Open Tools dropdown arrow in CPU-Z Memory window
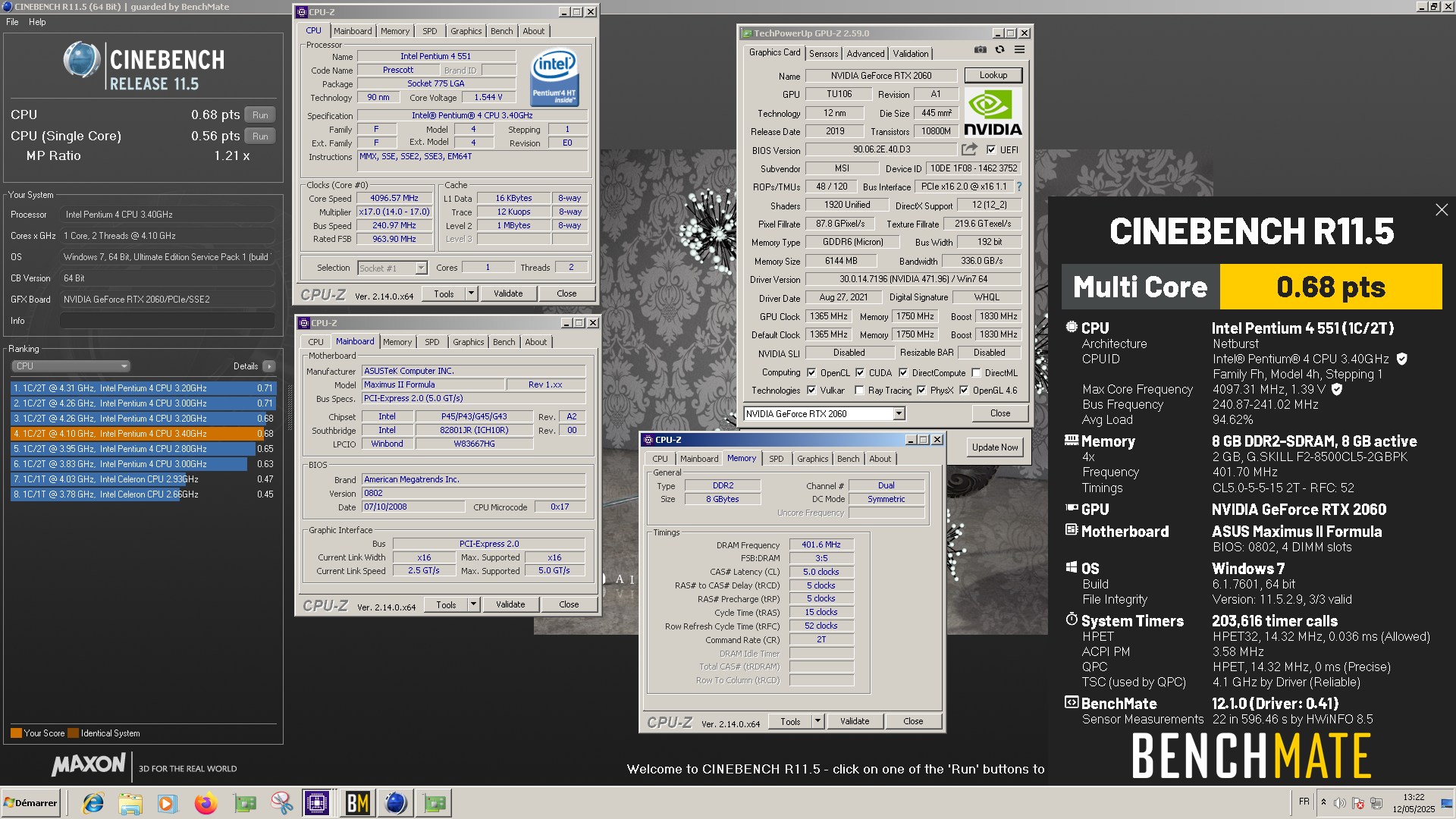Viewport: 1456px width, 819px height. pyautogui.click(x=817, y=721)
